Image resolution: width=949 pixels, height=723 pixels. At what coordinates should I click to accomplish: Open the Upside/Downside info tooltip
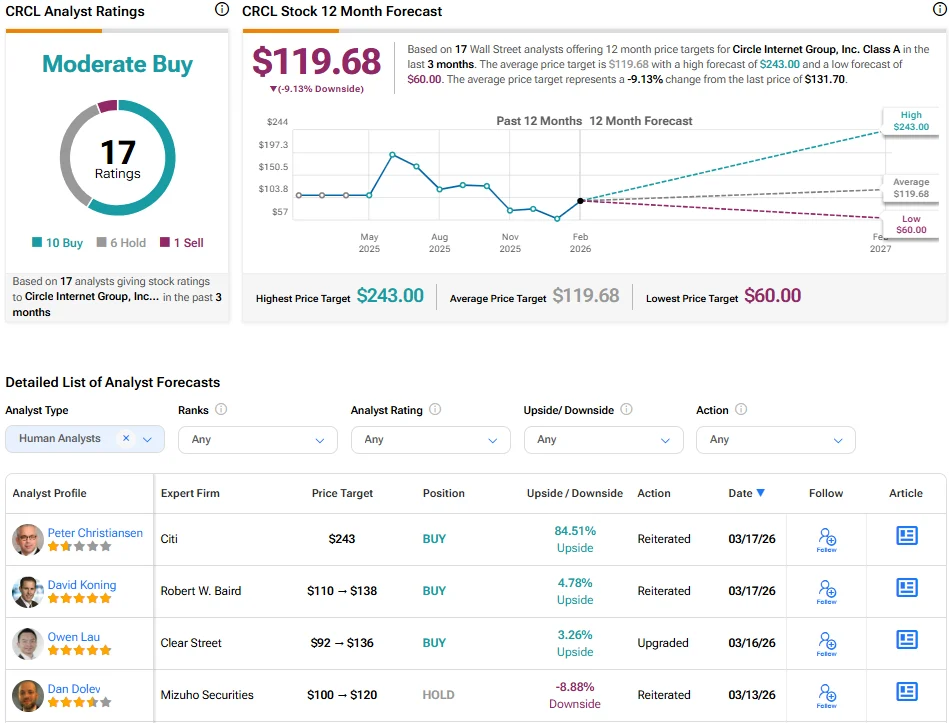point(626,409)
